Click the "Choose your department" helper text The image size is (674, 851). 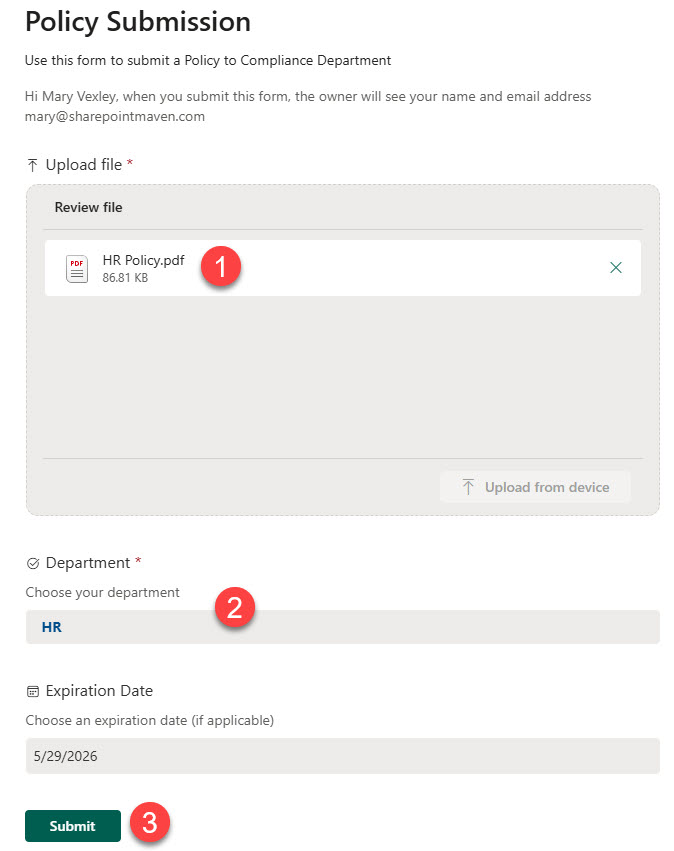103,592
